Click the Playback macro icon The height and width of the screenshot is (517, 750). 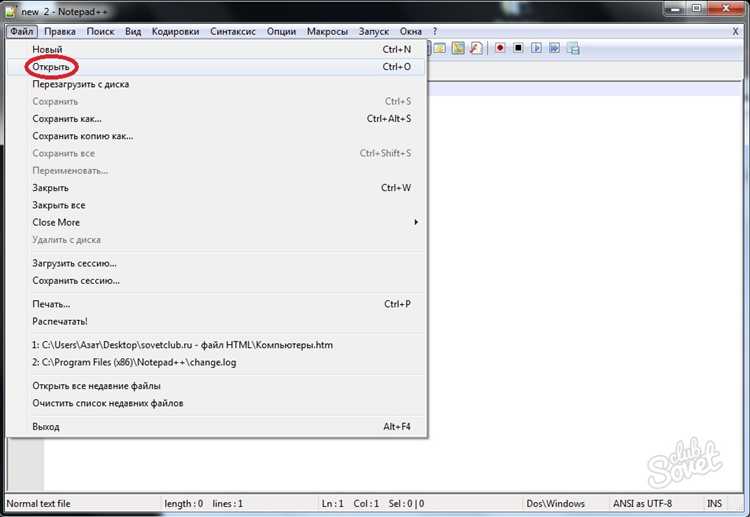point(536,48)
